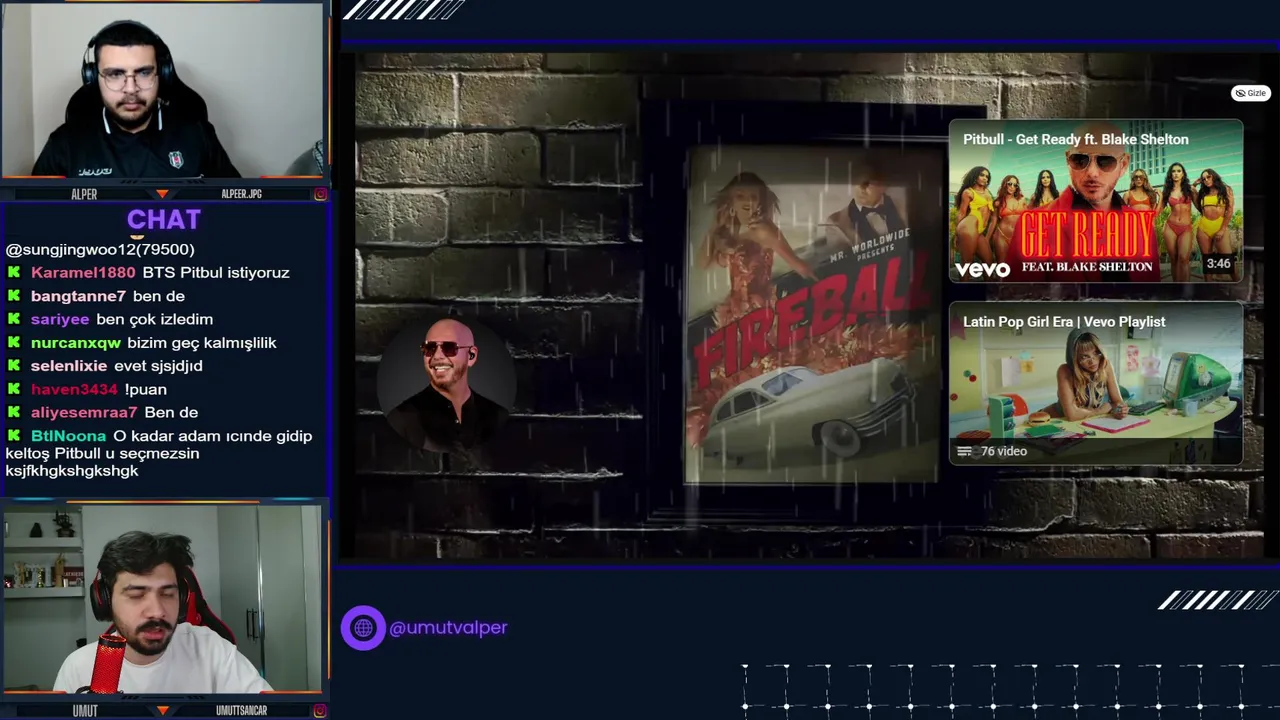Click the Kick badge beside bangtanne7
This screenshot has width=1280, height=720.
pos(14,296)
